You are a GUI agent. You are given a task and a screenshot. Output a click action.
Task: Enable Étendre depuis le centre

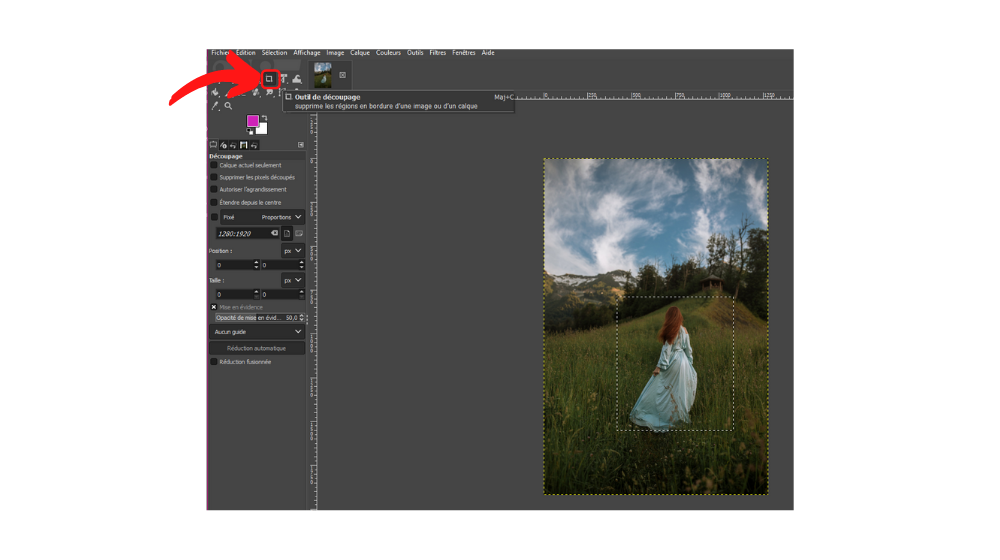point(214,202)
